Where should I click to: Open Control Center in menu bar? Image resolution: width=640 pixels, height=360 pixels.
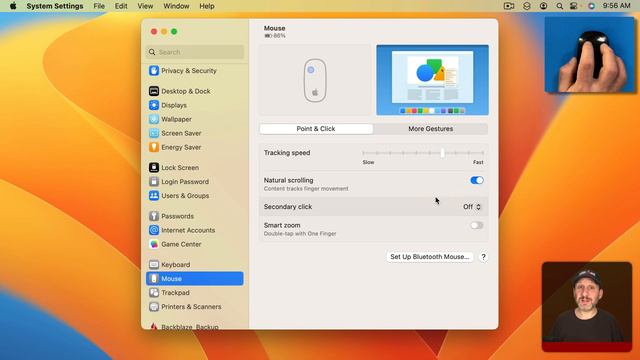(573, 6)
